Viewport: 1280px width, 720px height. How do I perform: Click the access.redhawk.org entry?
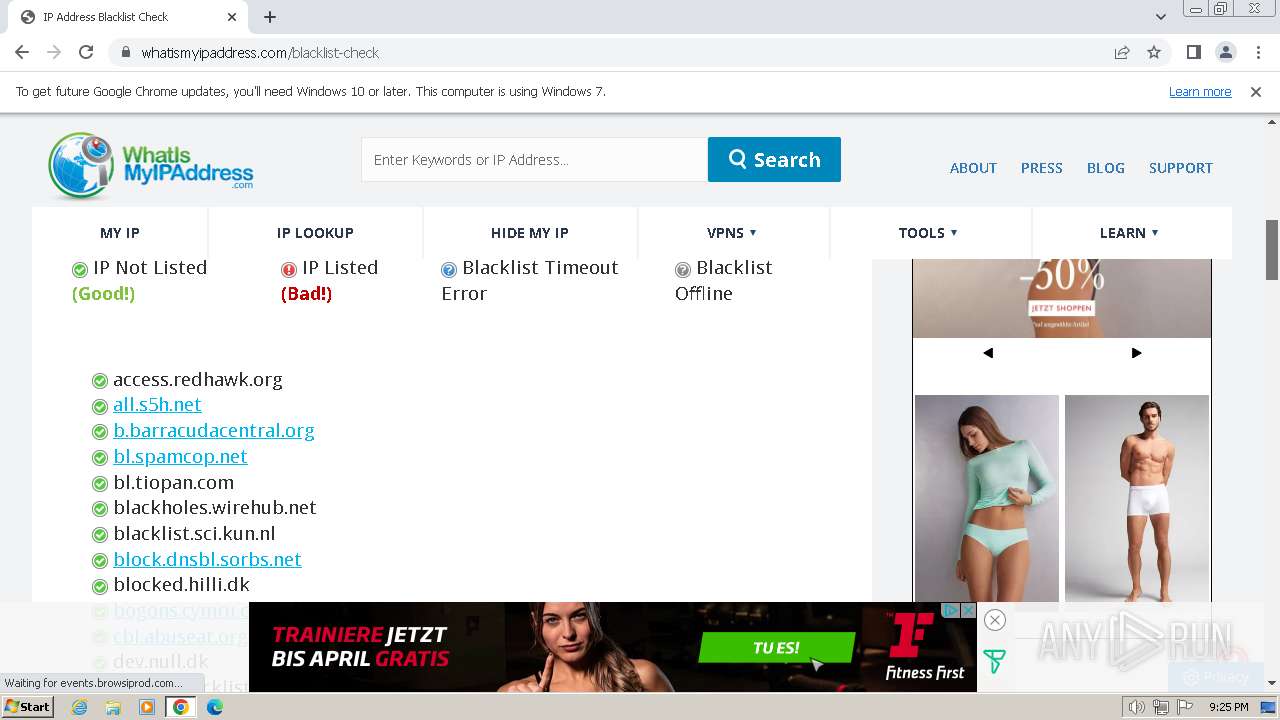tap(198, 380)
